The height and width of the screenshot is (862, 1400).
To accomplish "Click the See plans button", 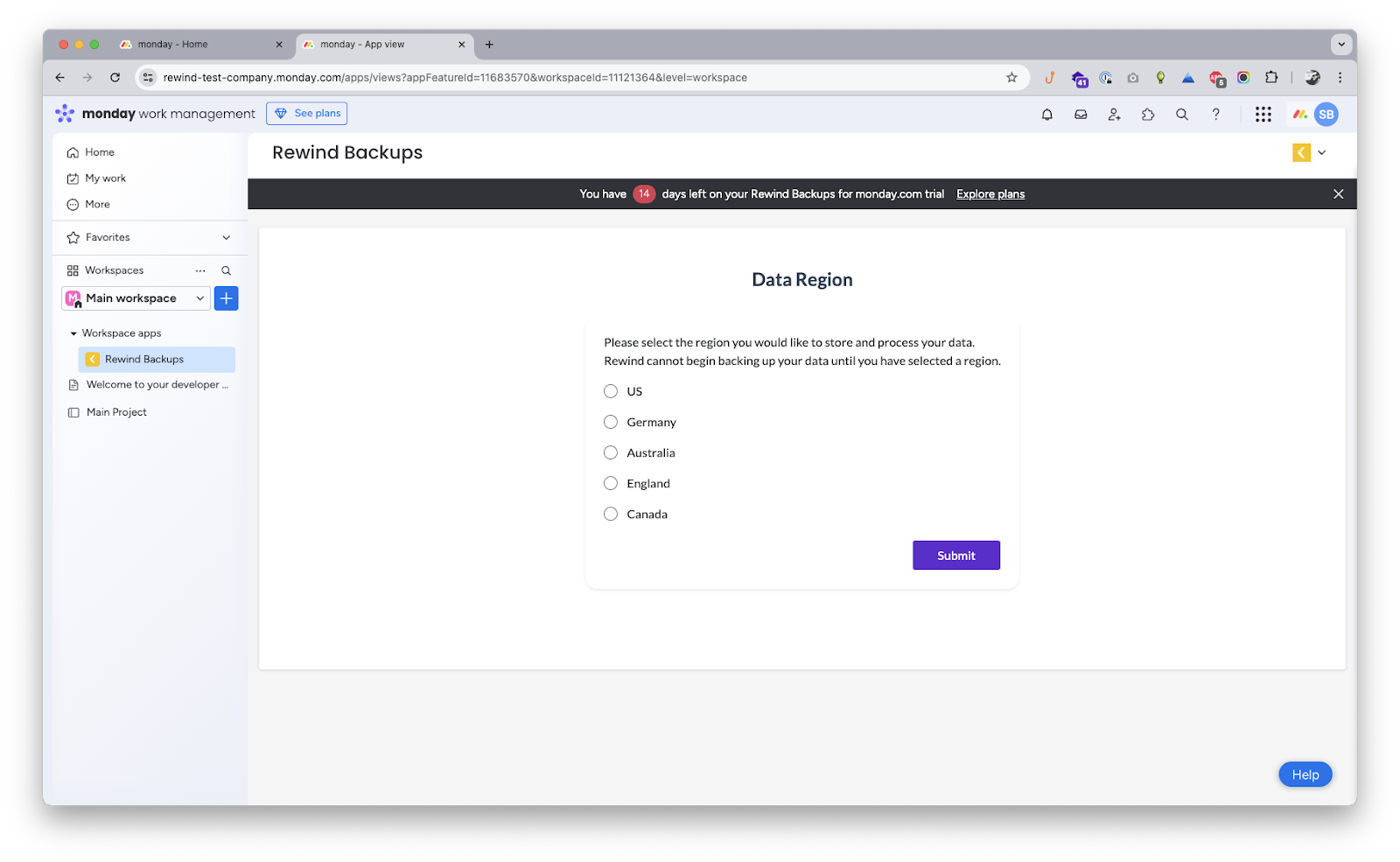I will (306, 114).
